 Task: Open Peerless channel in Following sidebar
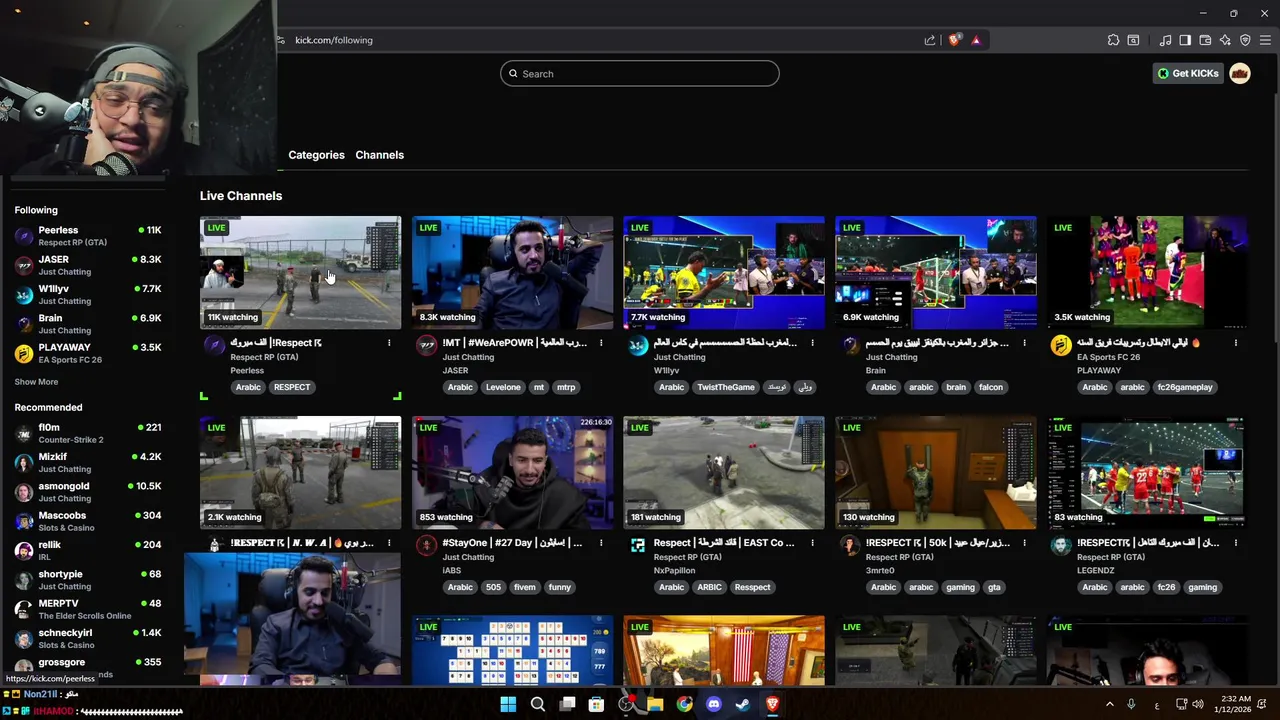[x=88, y=236]
